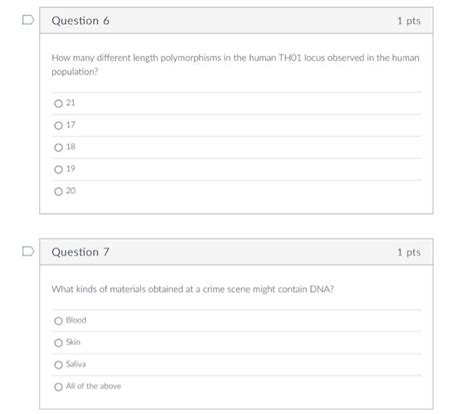The width and height of the screenshot is (474, 414).
Task: Click the answer label text 21
Action: coord(71,103)
